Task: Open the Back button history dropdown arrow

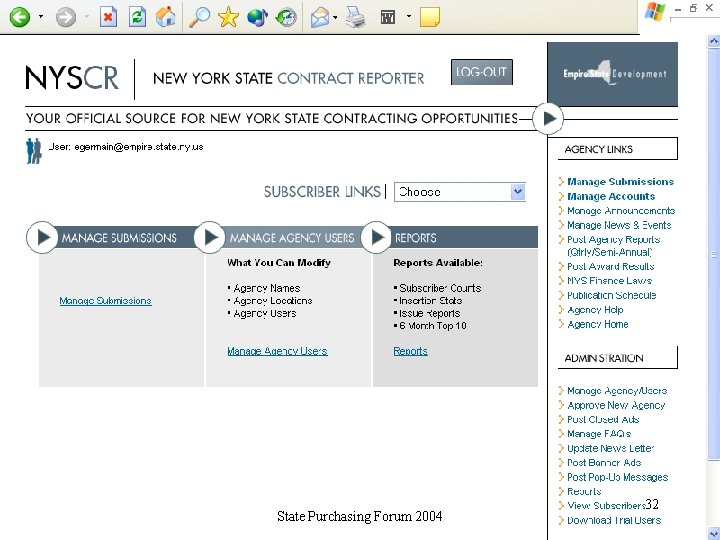Action: [41, 17]
